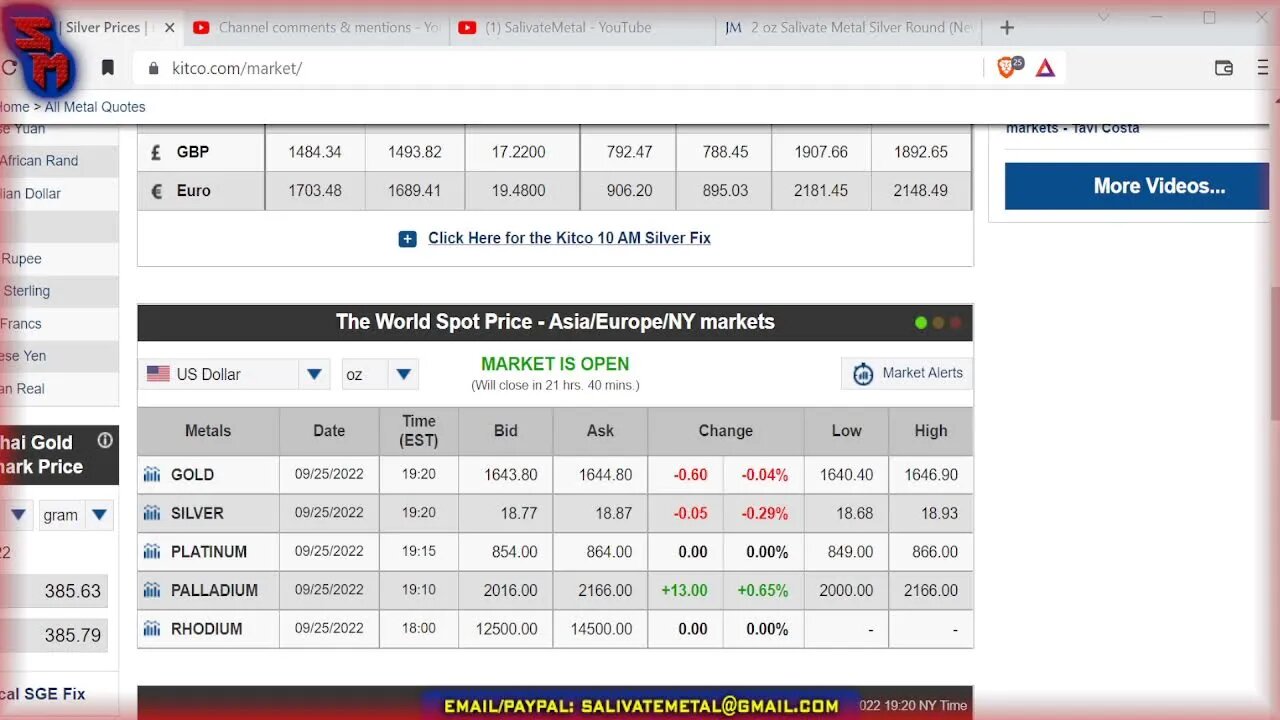Open the PALLADIUM metal link
This screenshot has height=720, width=1280.
click(214, 590)
